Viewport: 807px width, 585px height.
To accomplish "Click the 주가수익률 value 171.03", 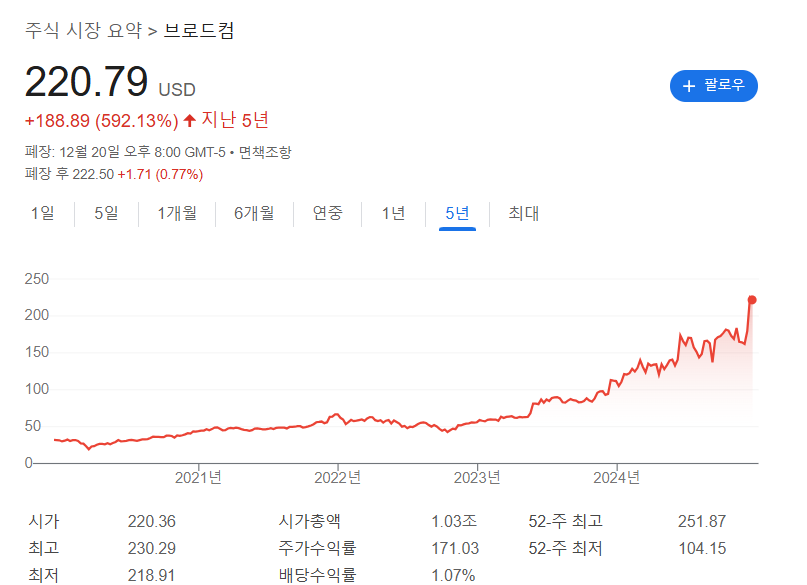I will pos(455,548).
